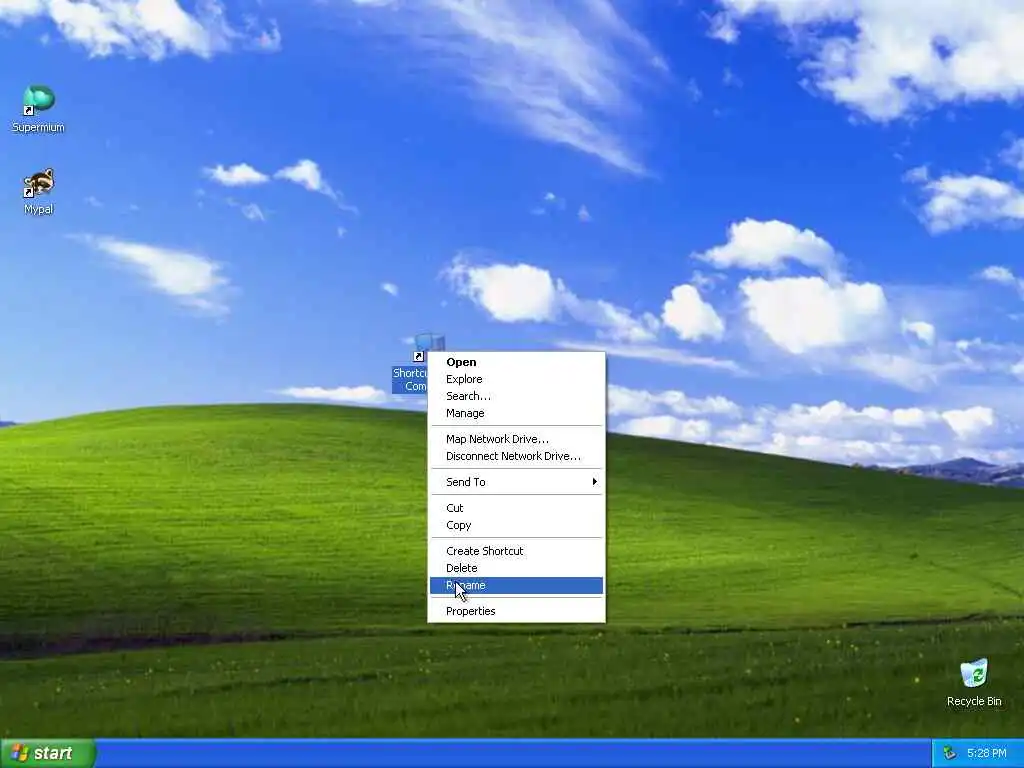The width and height of the screenshot is (1024, 768).
Task: Click the system tray network icon
Action: point(950,753)
